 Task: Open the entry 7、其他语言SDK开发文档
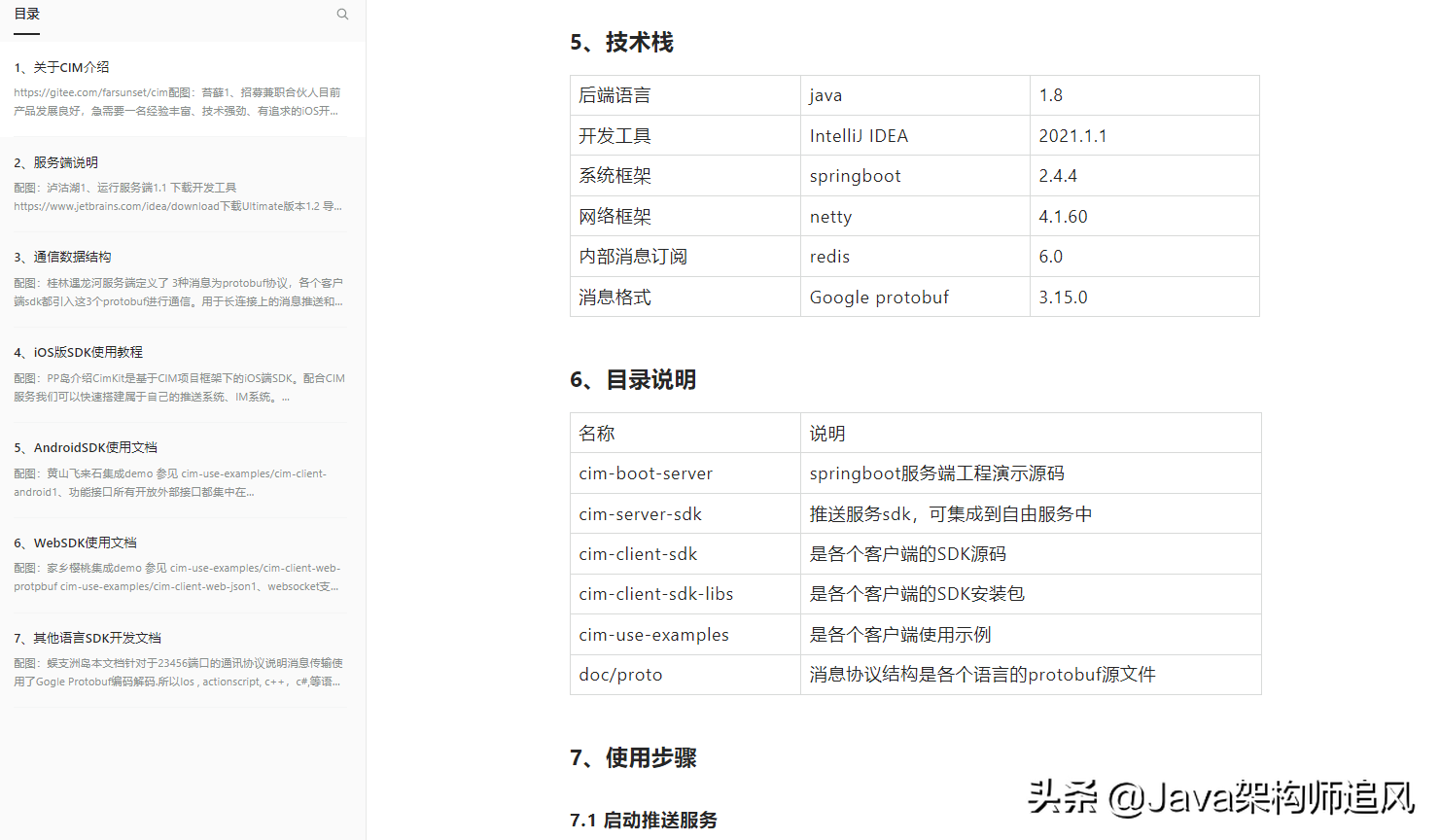88,638
